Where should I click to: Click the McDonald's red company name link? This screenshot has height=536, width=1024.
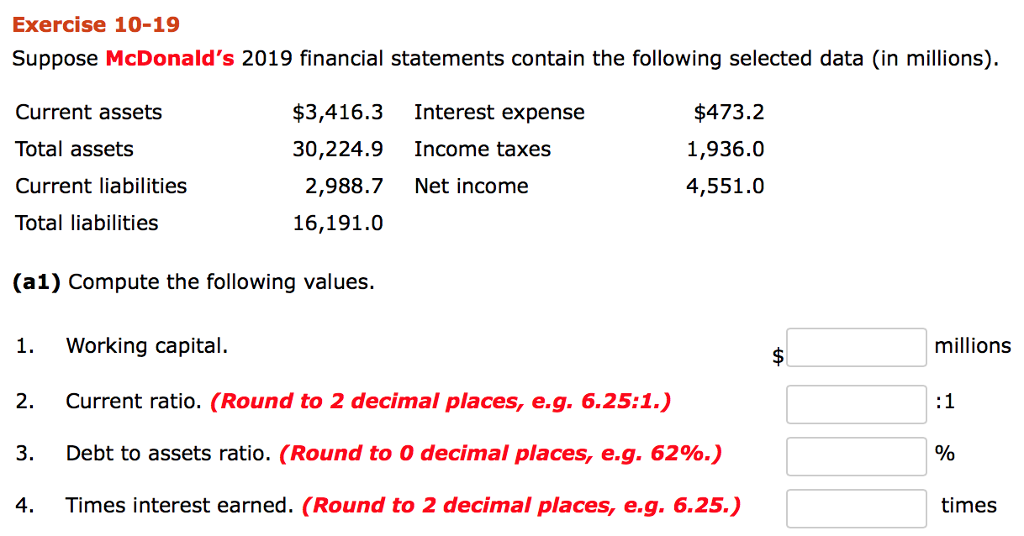(170, 59)
